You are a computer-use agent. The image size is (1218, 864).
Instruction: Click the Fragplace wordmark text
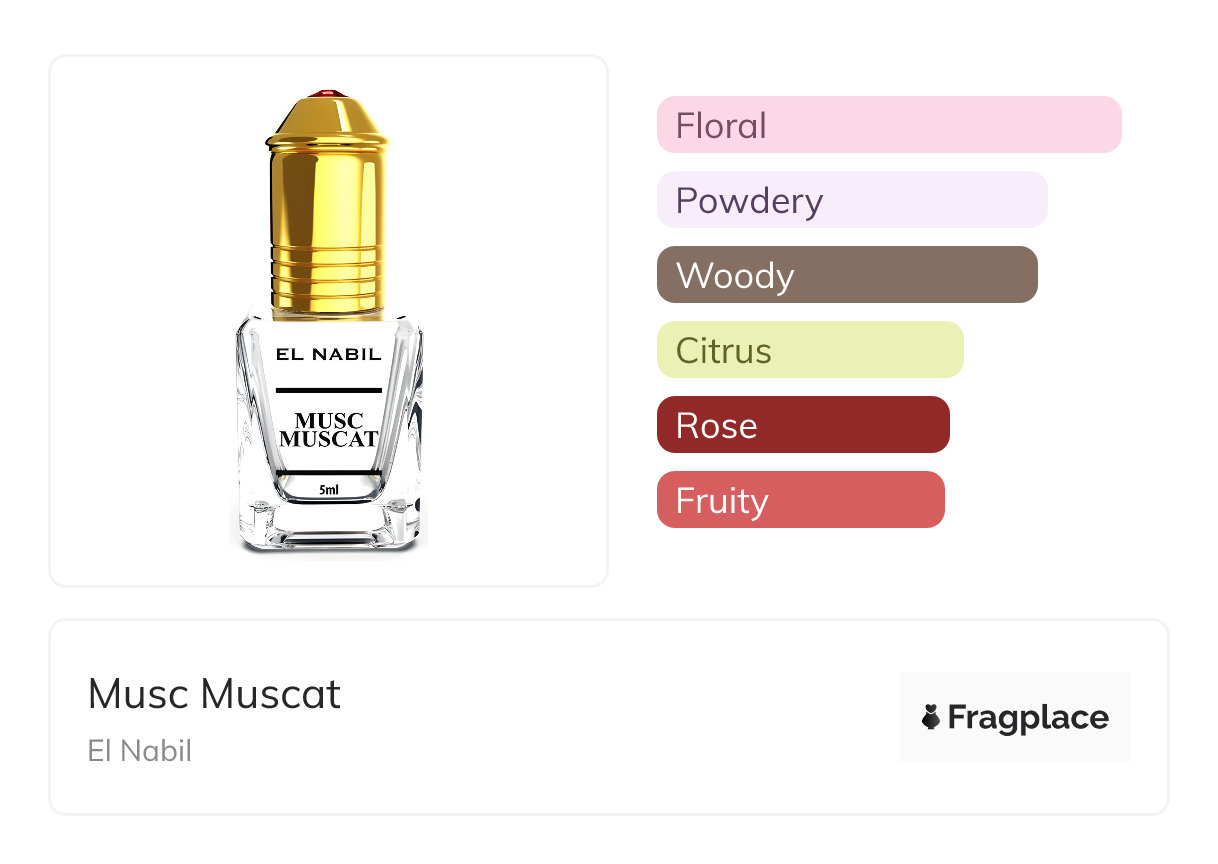pos(1028,718)
